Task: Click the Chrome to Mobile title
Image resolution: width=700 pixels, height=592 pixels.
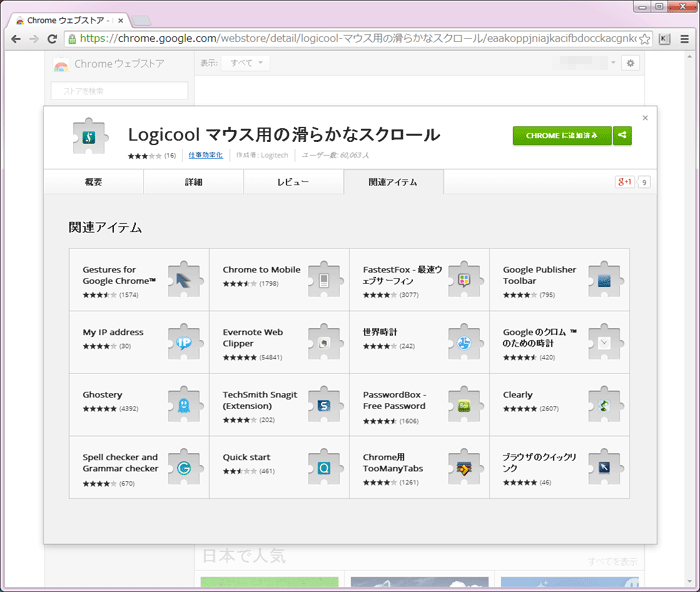Action: (x=262, y=270)
